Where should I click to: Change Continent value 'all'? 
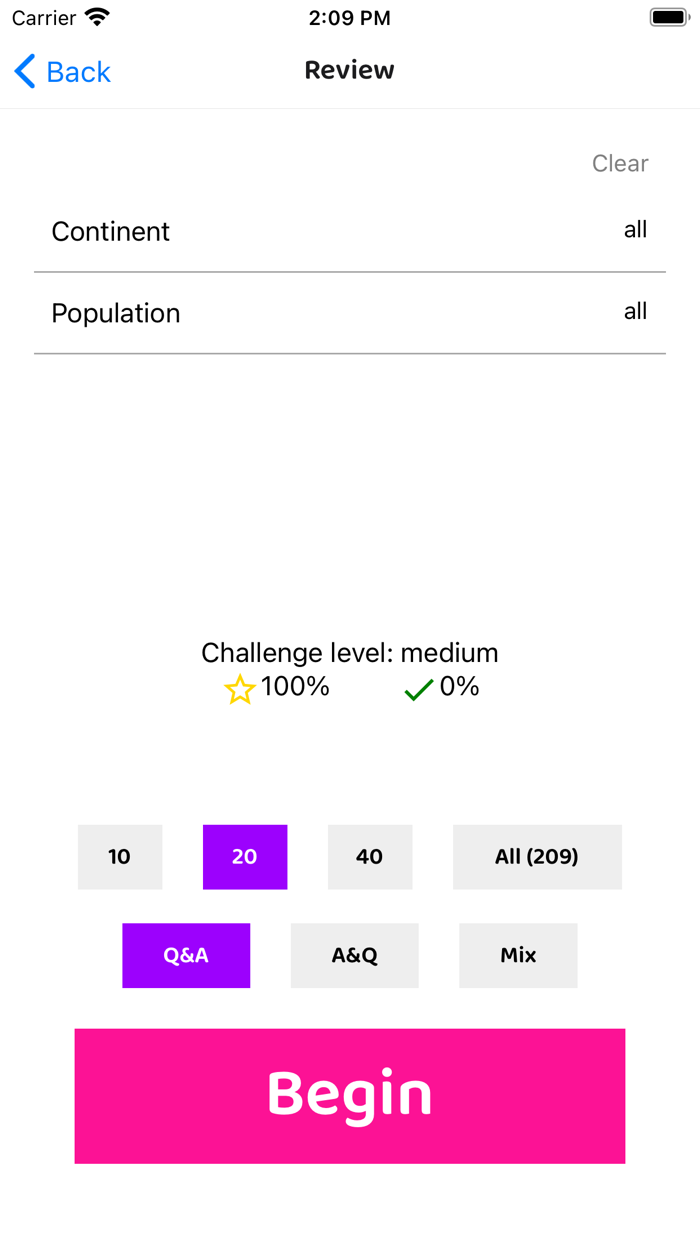click(636, 230)
